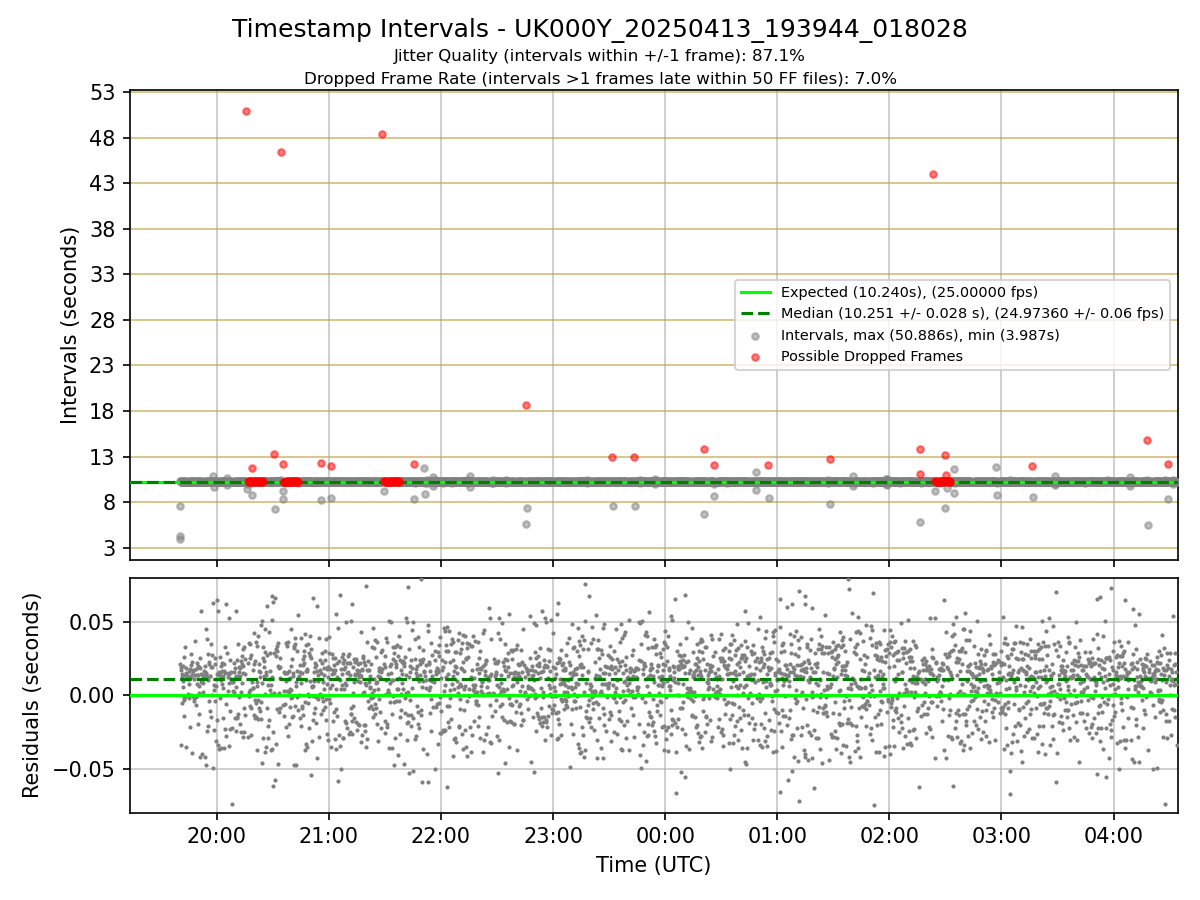Click the red Possible Dropped Frames legend marker
The height and width of the screenshot is (900, 1200).
point(757,357)
